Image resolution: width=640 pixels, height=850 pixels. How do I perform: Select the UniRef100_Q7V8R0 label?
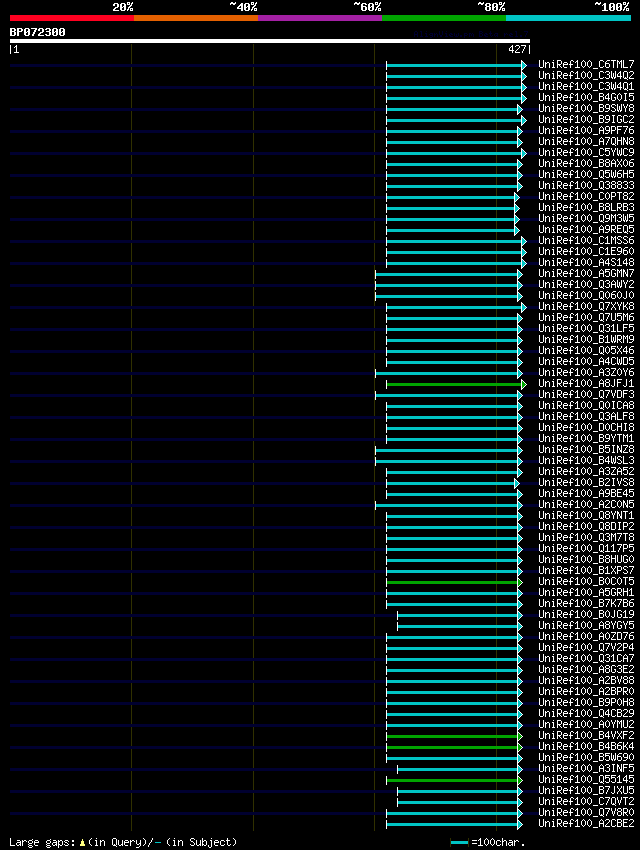tap(586, 813)
